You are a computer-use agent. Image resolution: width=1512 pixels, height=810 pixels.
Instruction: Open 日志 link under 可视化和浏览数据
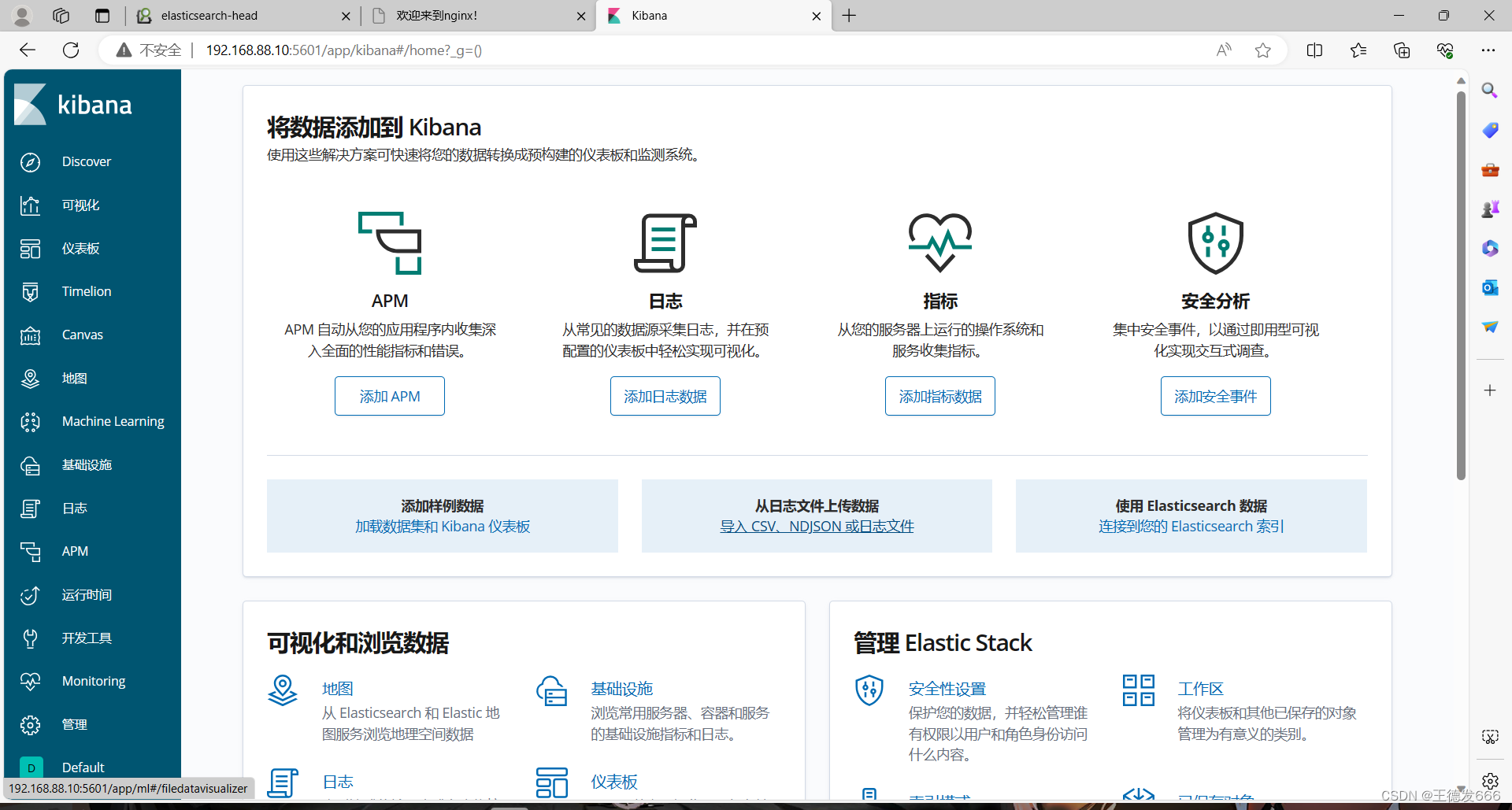click(338, 782)
